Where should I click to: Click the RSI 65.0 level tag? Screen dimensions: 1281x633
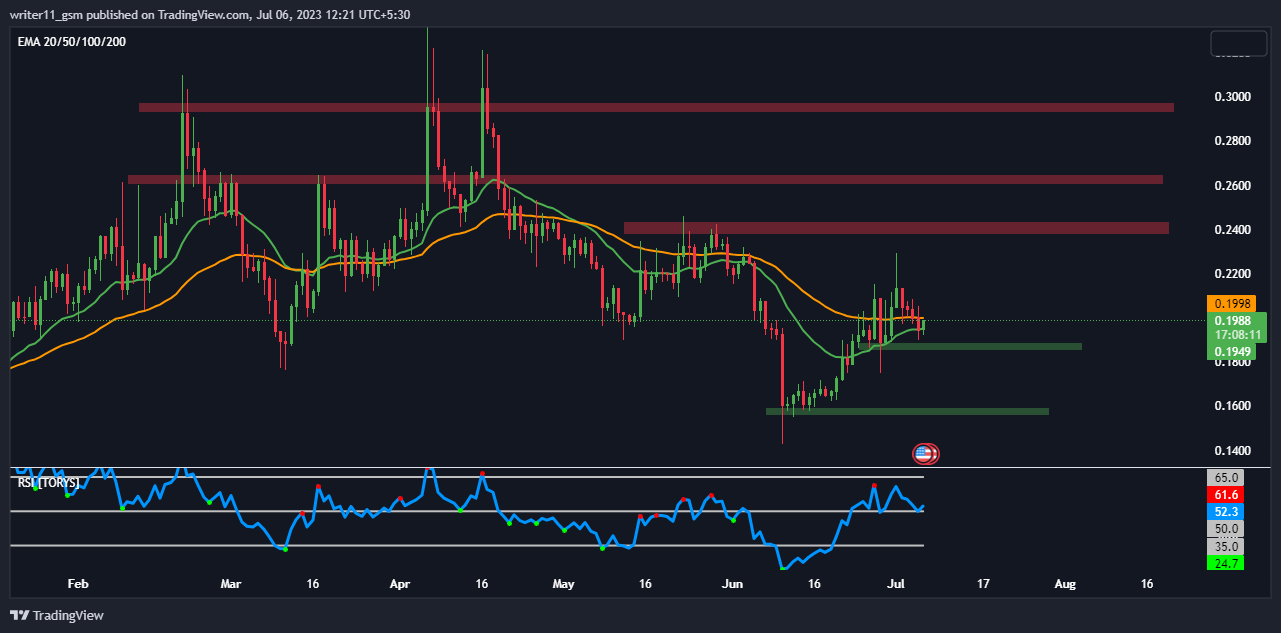pyautogui.click(x=1227, y=478)
